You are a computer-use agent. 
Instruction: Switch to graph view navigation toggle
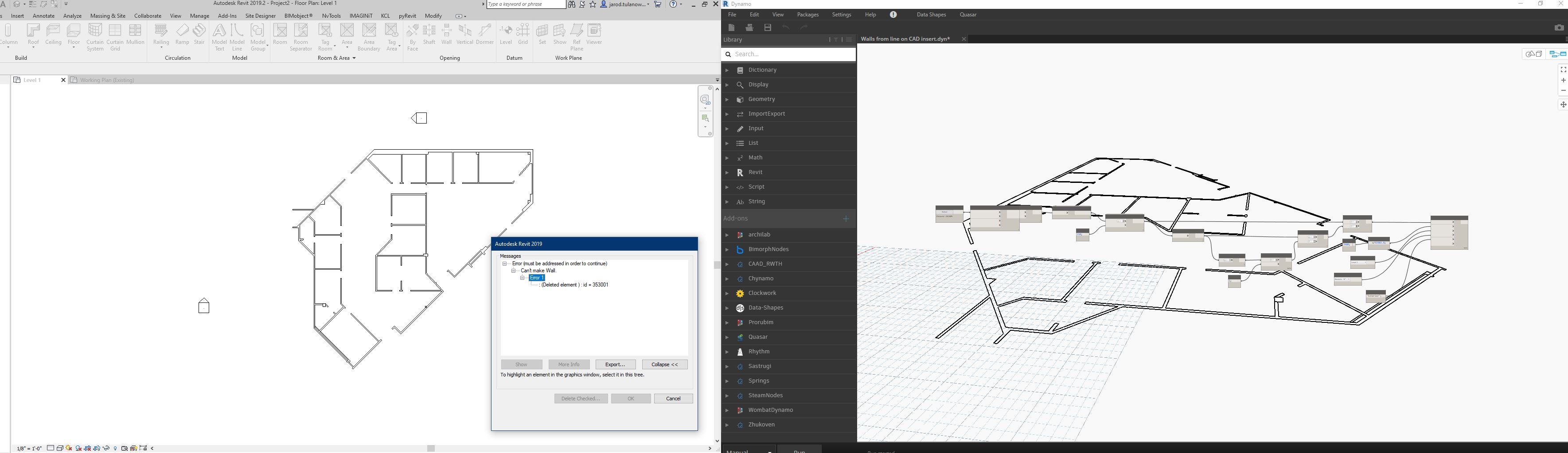pyautogui.click(x=1557, y=55)
